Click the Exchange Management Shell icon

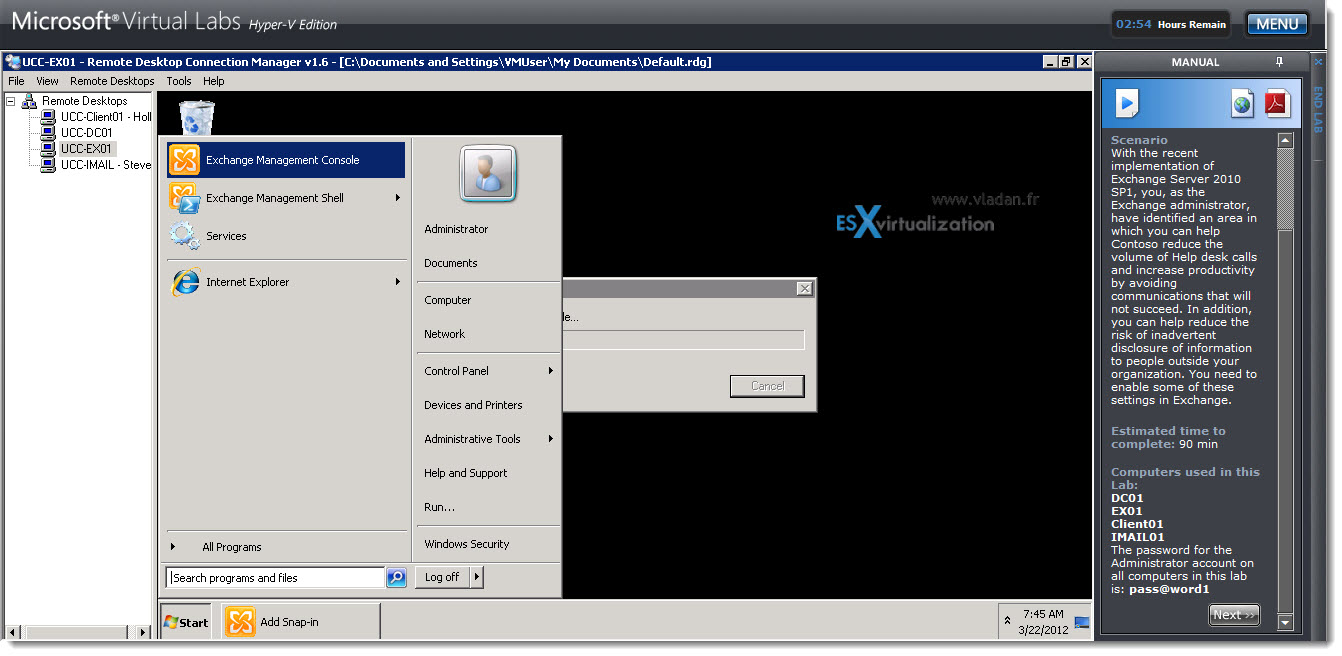(184, 198)
